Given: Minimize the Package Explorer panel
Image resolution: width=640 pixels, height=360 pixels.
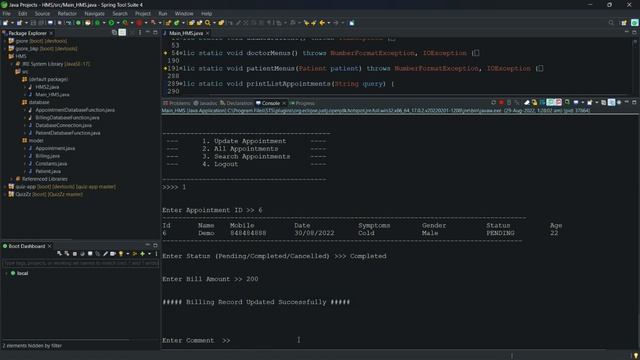Looking at the screenshot, I should coord(148,32).
